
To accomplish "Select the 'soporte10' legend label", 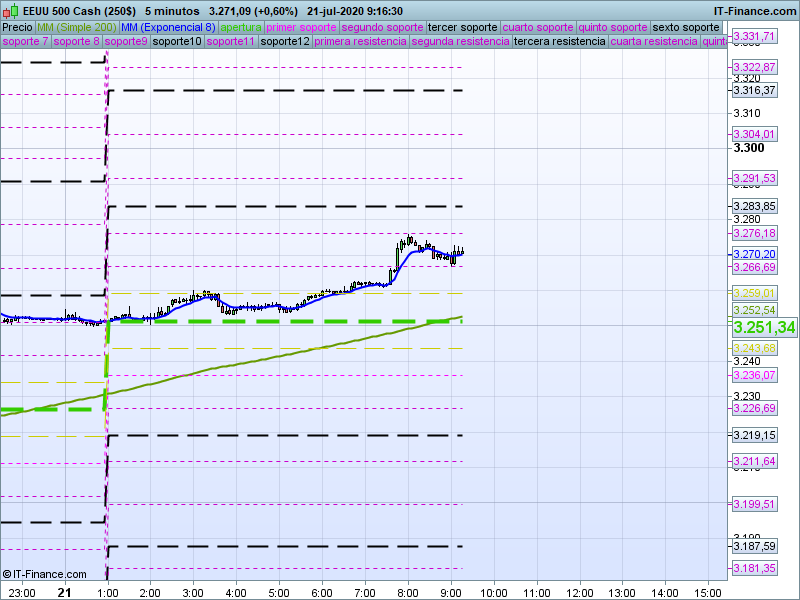I will (178, 42).
